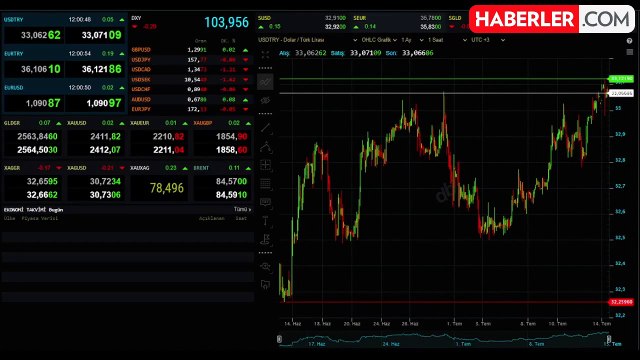Select the table grid tool icon
The image size is (640, 360).
(265, 184)
